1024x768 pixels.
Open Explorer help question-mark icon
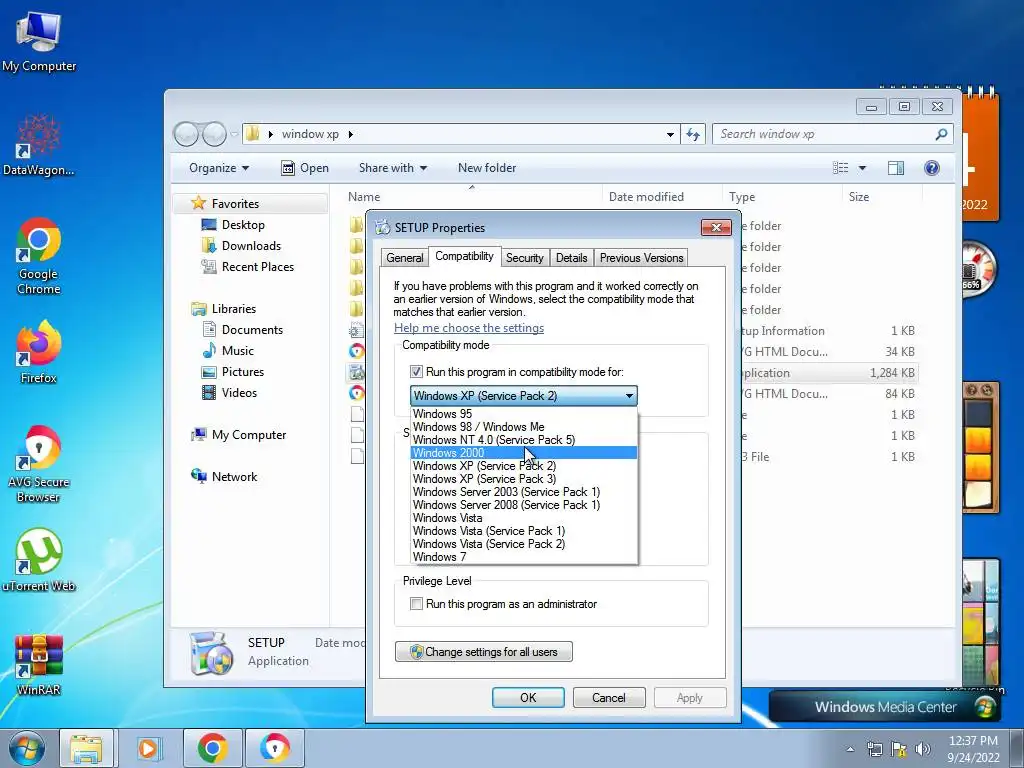(x=932, y=168)
